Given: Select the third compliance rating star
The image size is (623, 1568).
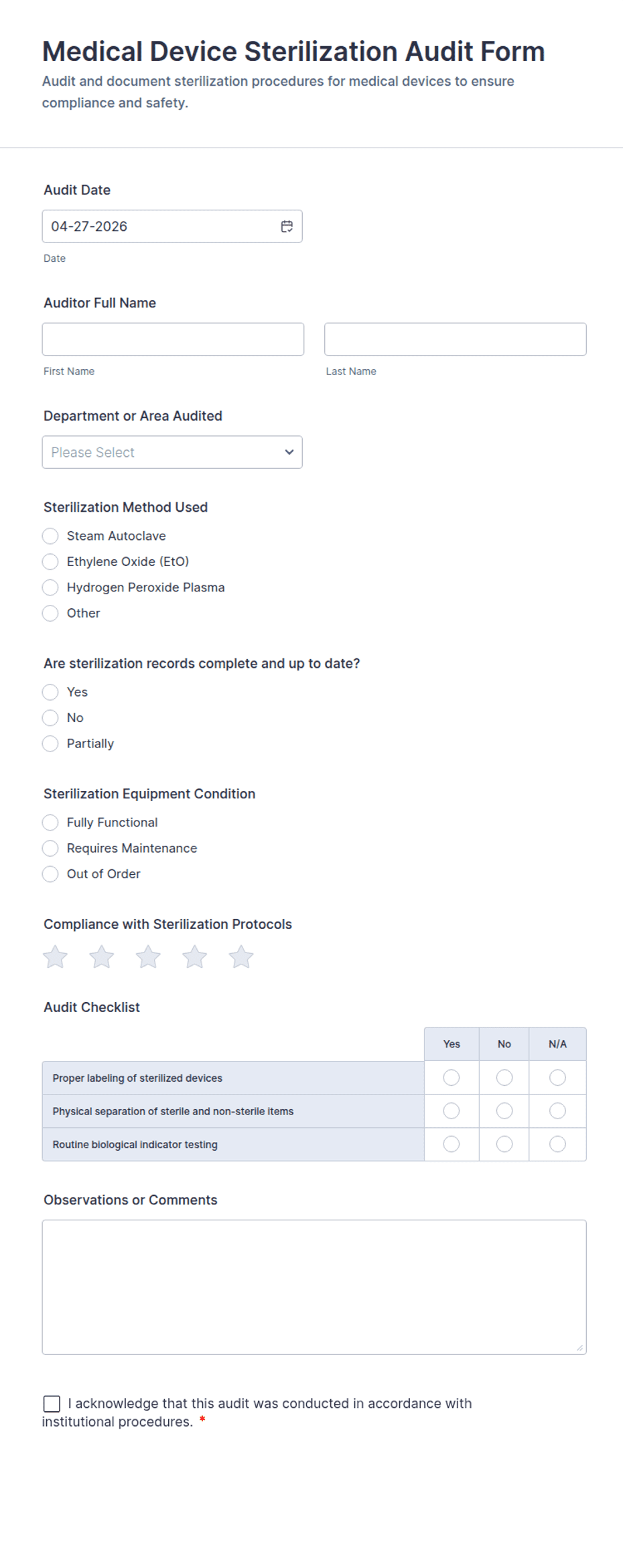Looking at the screenshot, I should click(148, 956).
